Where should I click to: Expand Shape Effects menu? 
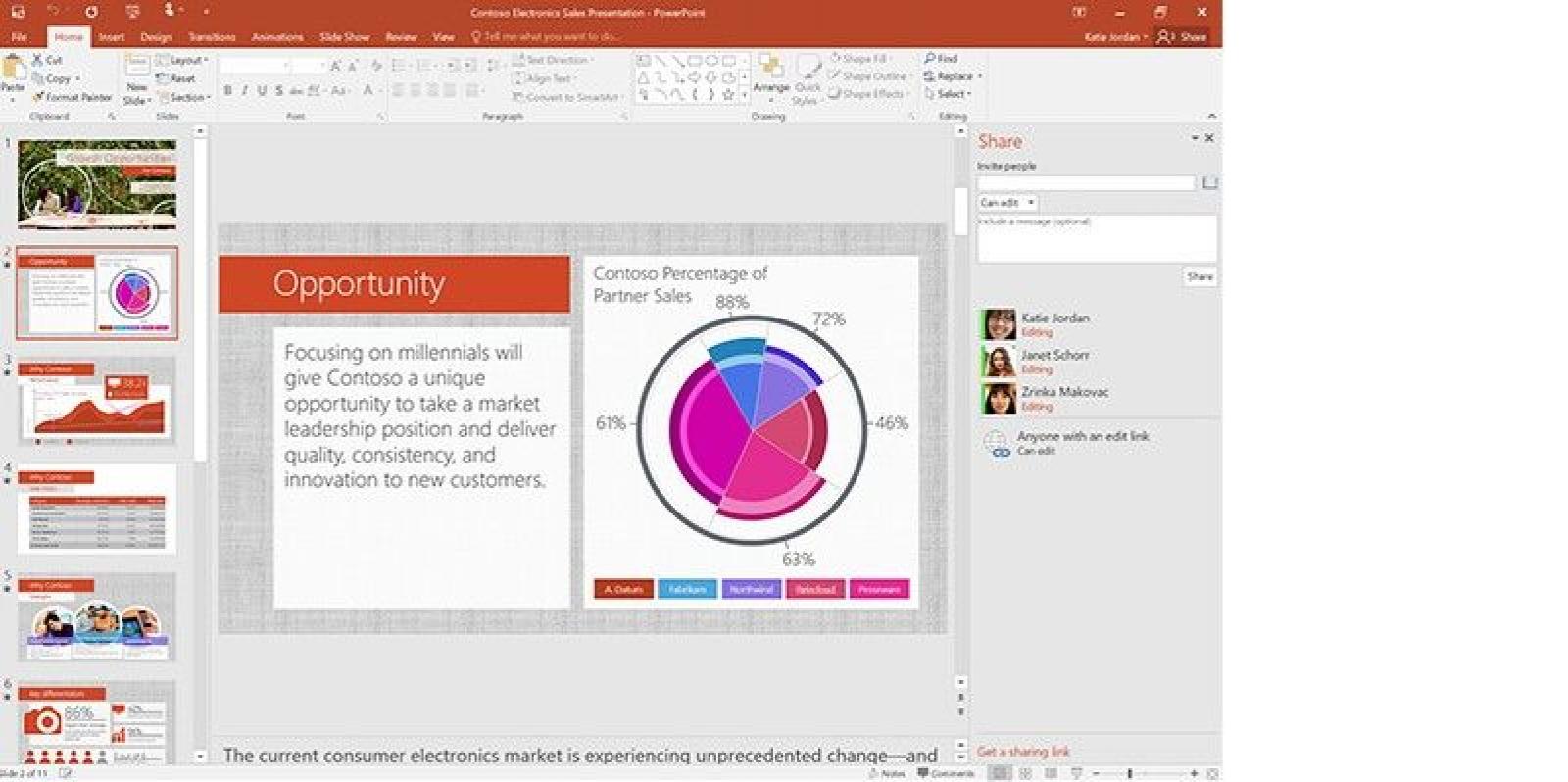[868, 94]
